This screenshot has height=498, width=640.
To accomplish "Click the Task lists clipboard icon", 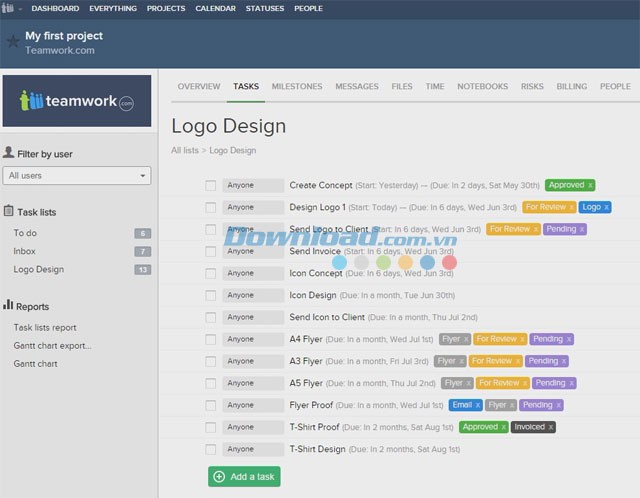I will (9, 211).
